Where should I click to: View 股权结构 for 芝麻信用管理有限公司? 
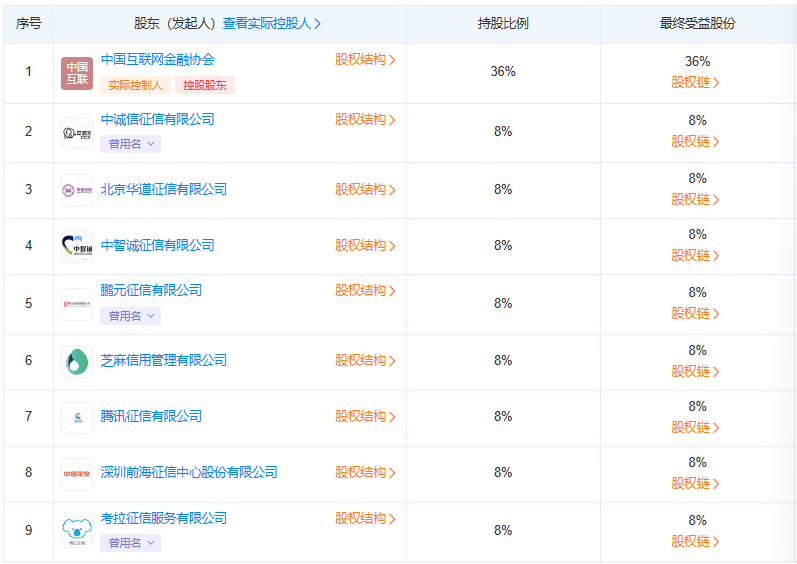tap(365, 360)
